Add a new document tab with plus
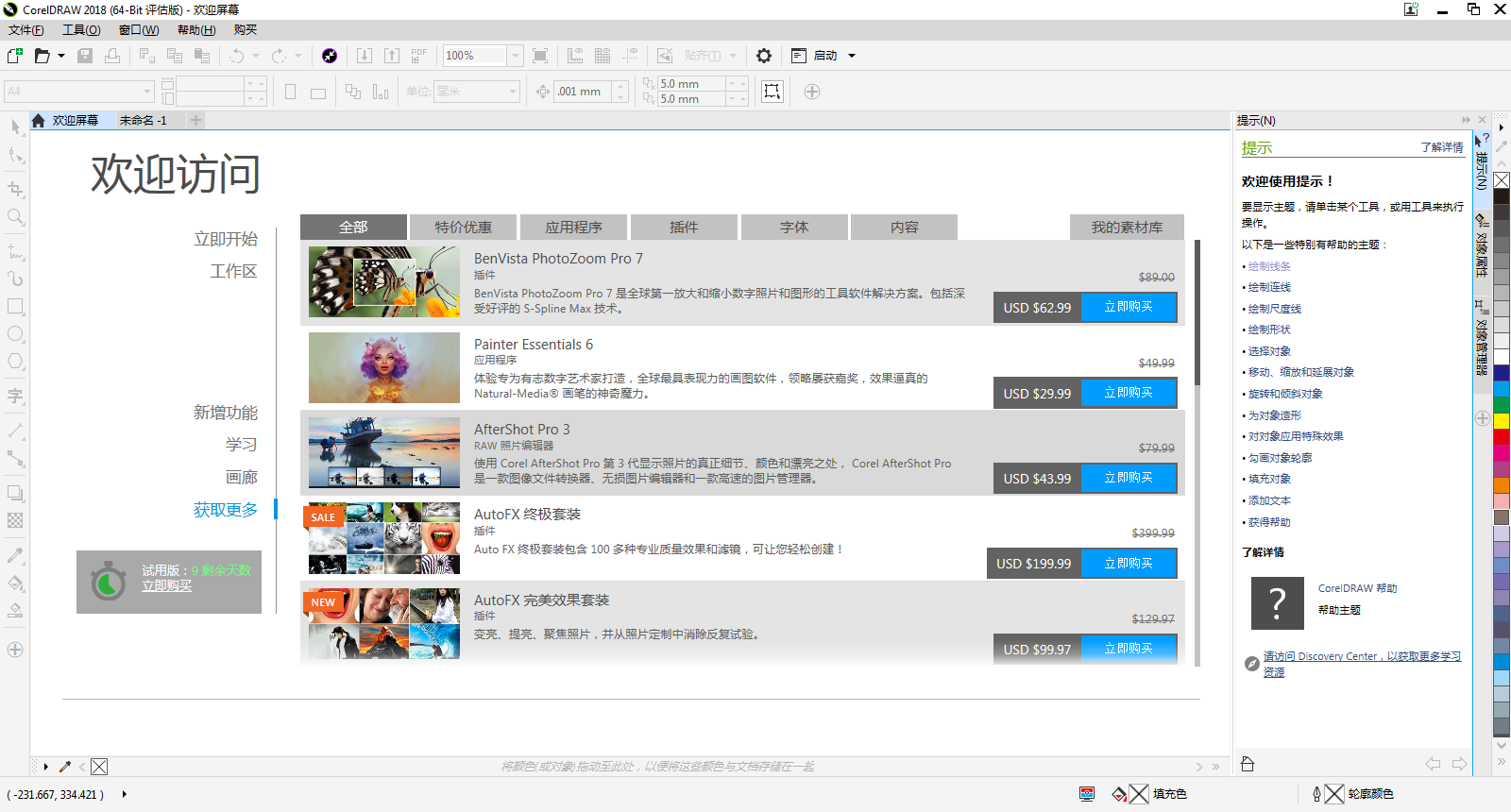Screen dimensions: 1511x812 195,120
